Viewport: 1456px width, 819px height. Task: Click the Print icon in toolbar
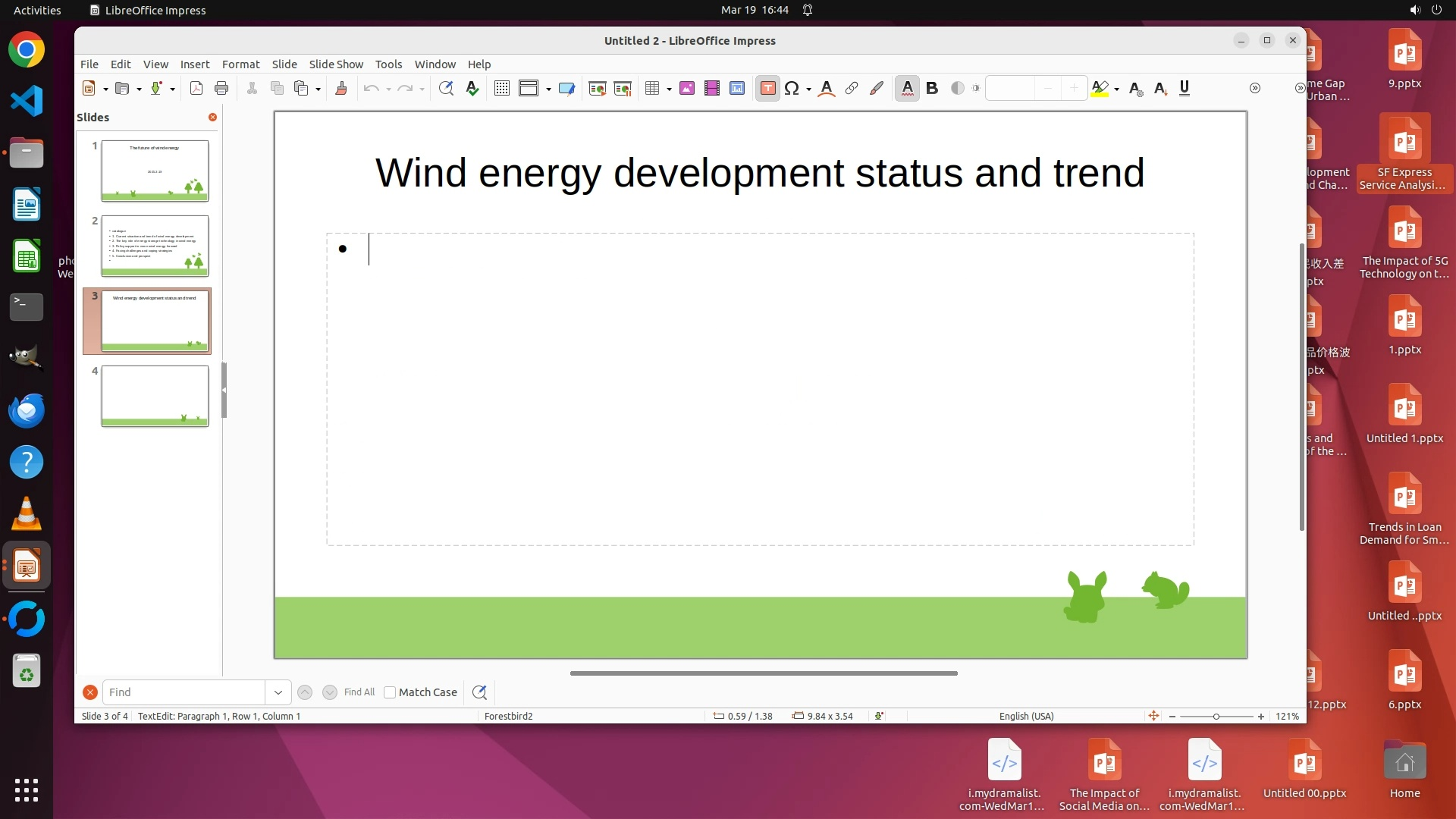221,89
